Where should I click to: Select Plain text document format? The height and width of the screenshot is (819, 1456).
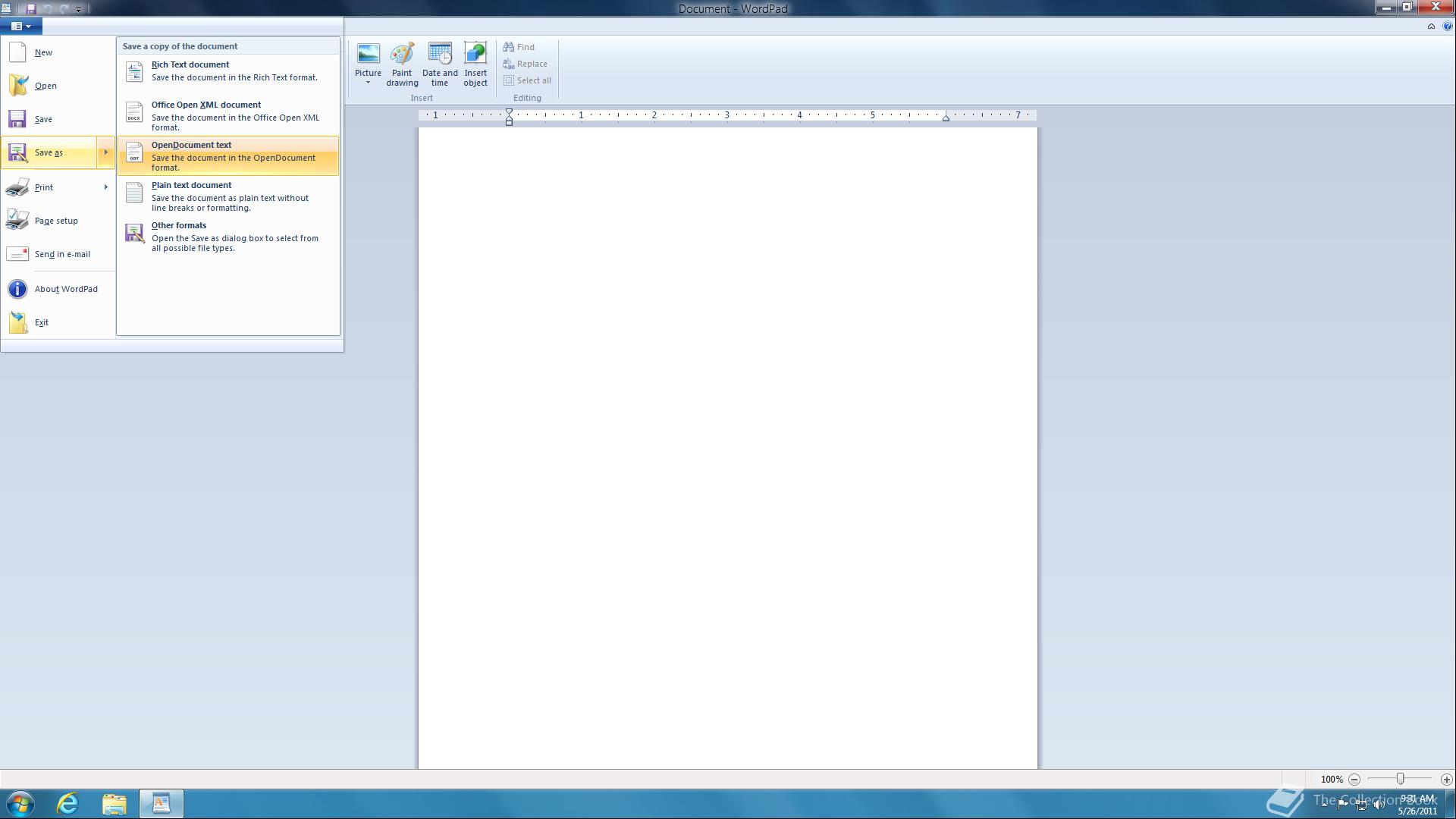pos(228,196)
